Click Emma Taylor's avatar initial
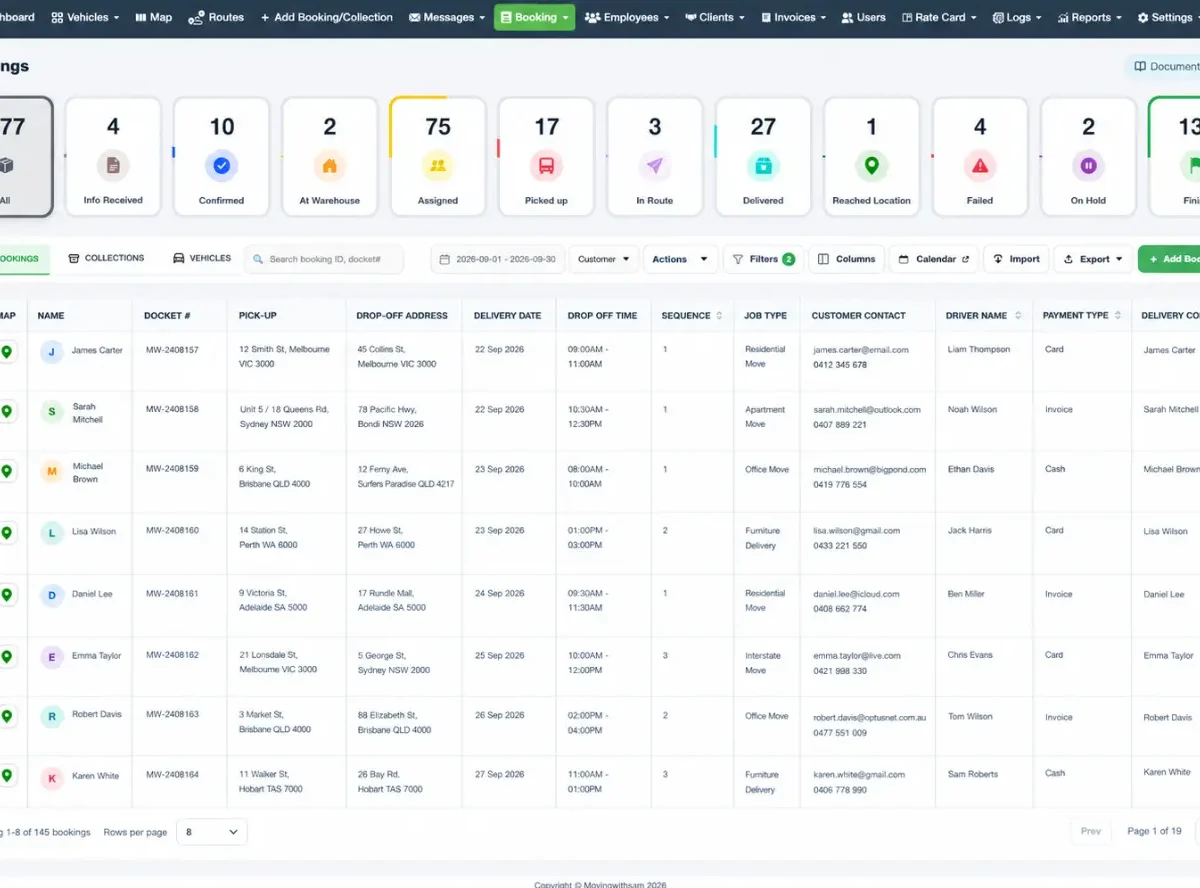The width and height of the screenshot is (1200, 888). (x=52, y=657)
